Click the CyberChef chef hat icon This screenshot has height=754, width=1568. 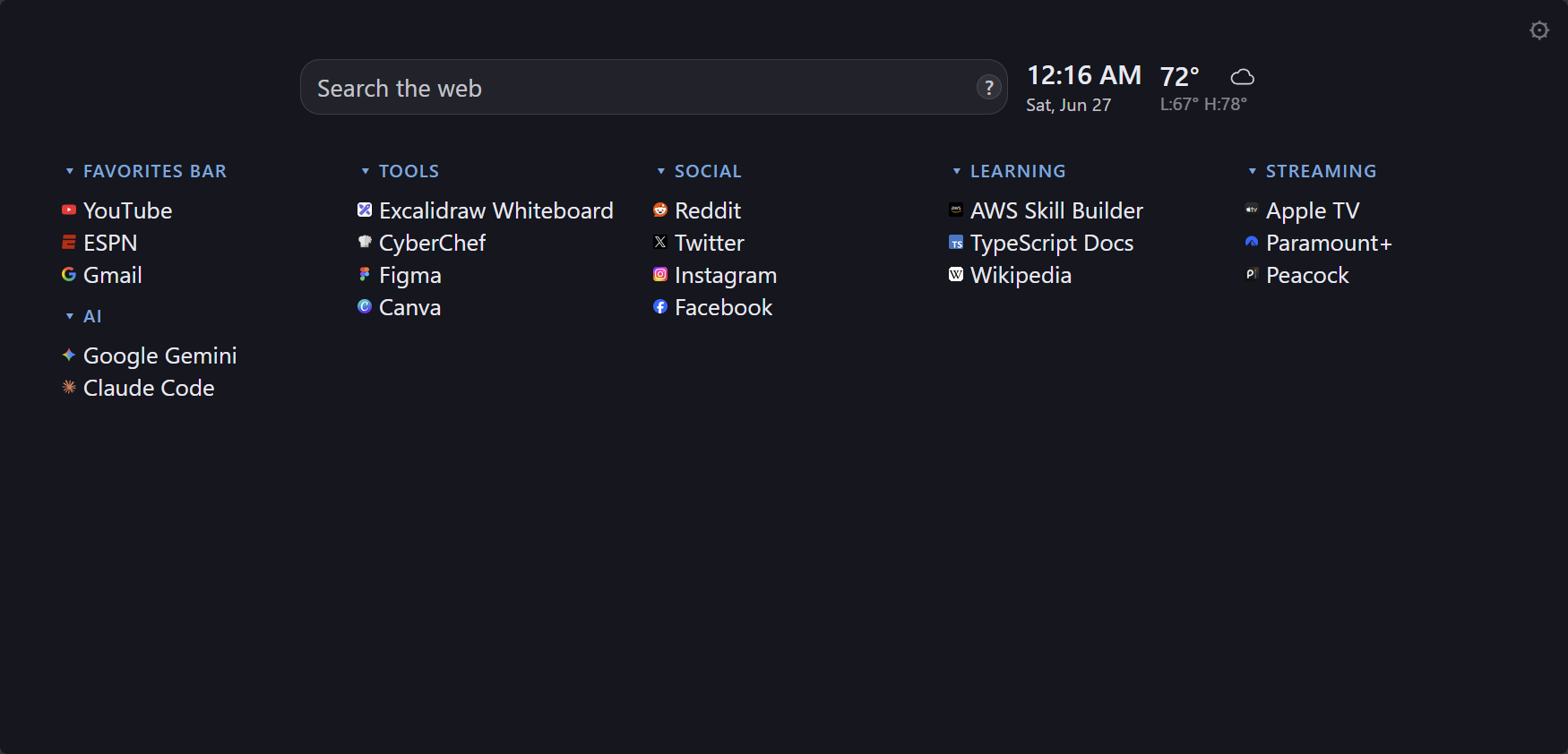(x=365, y=242)
